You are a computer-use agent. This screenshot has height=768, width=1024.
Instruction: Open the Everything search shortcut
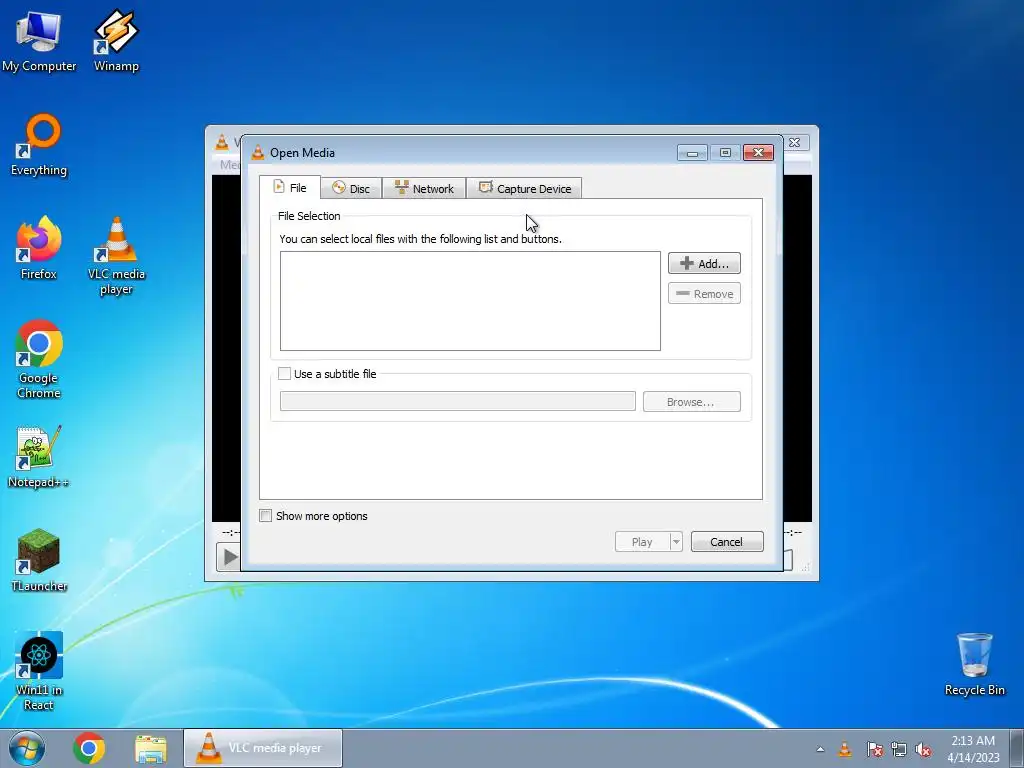(39, 145)
